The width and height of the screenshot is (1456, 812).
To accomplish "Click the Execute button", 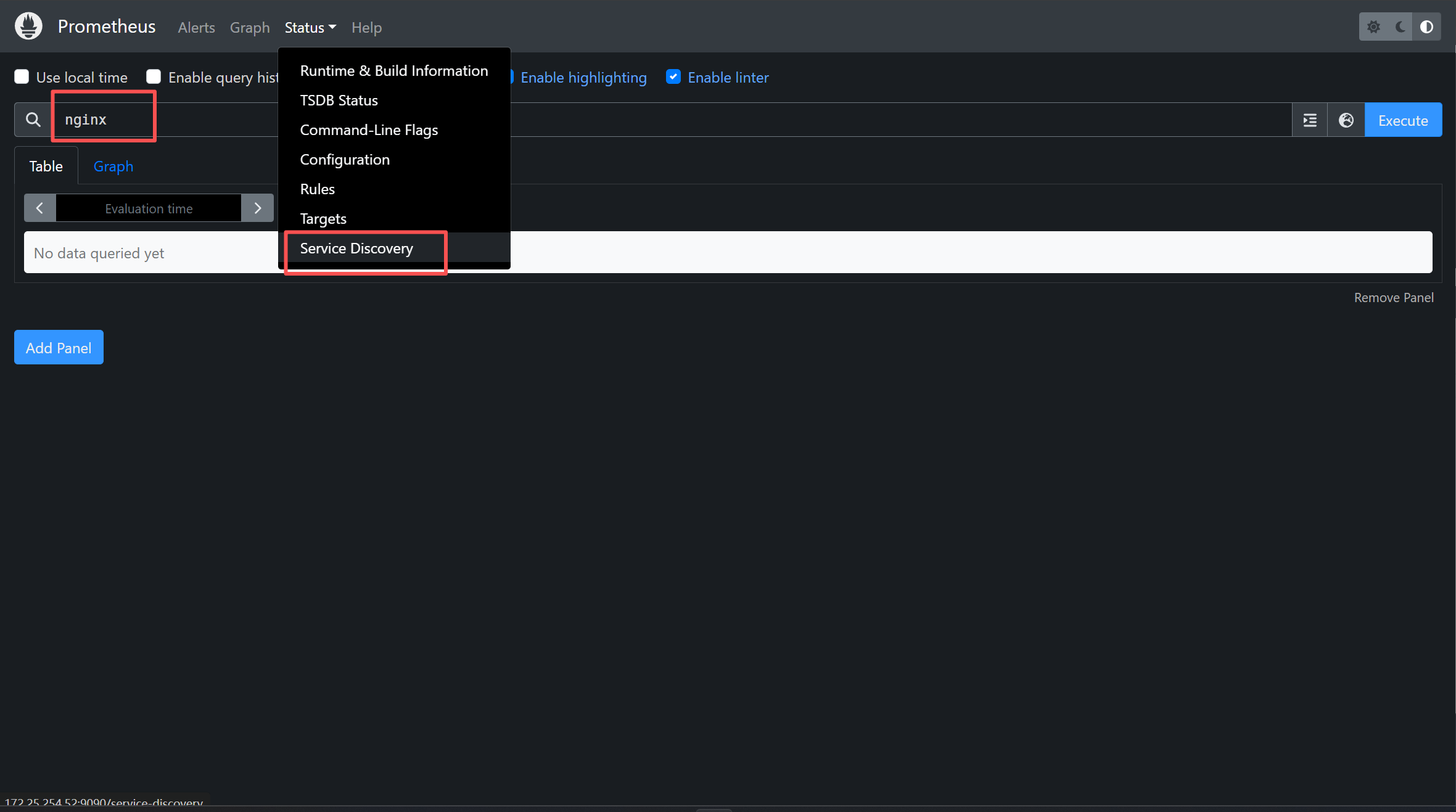I will 1403,120.
